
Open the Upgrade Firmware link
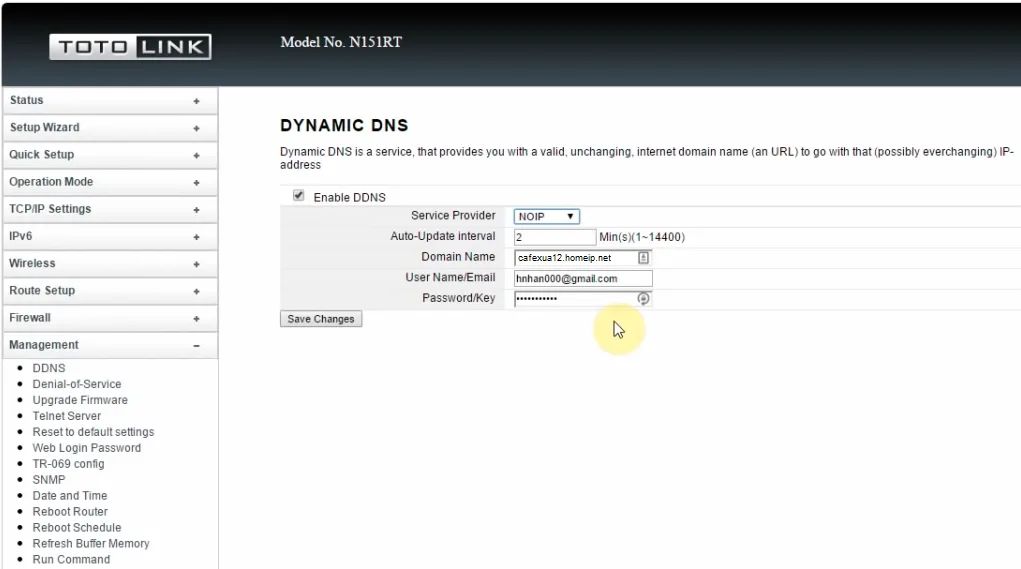click(80, 400)
